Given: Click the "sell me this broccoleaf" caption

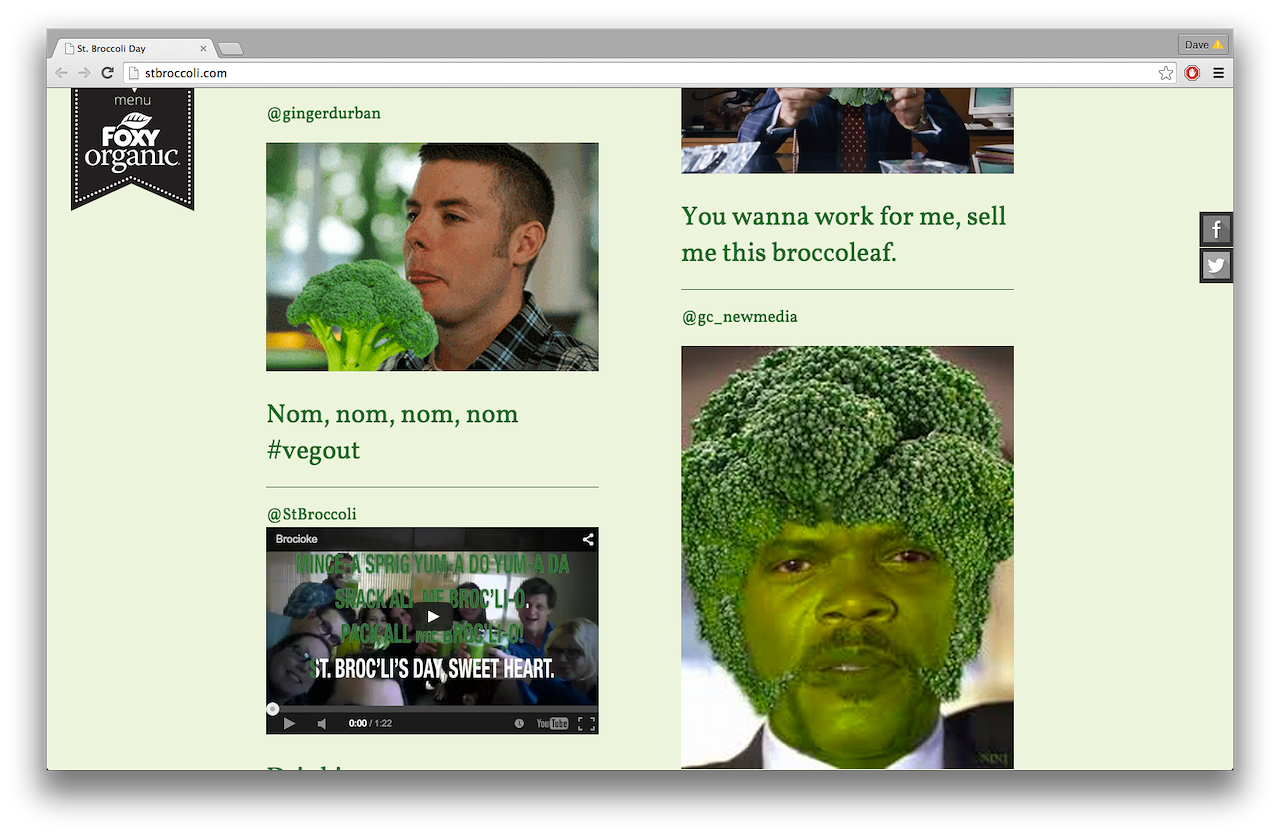Looking at the screenshot, I should click(843, 235).
